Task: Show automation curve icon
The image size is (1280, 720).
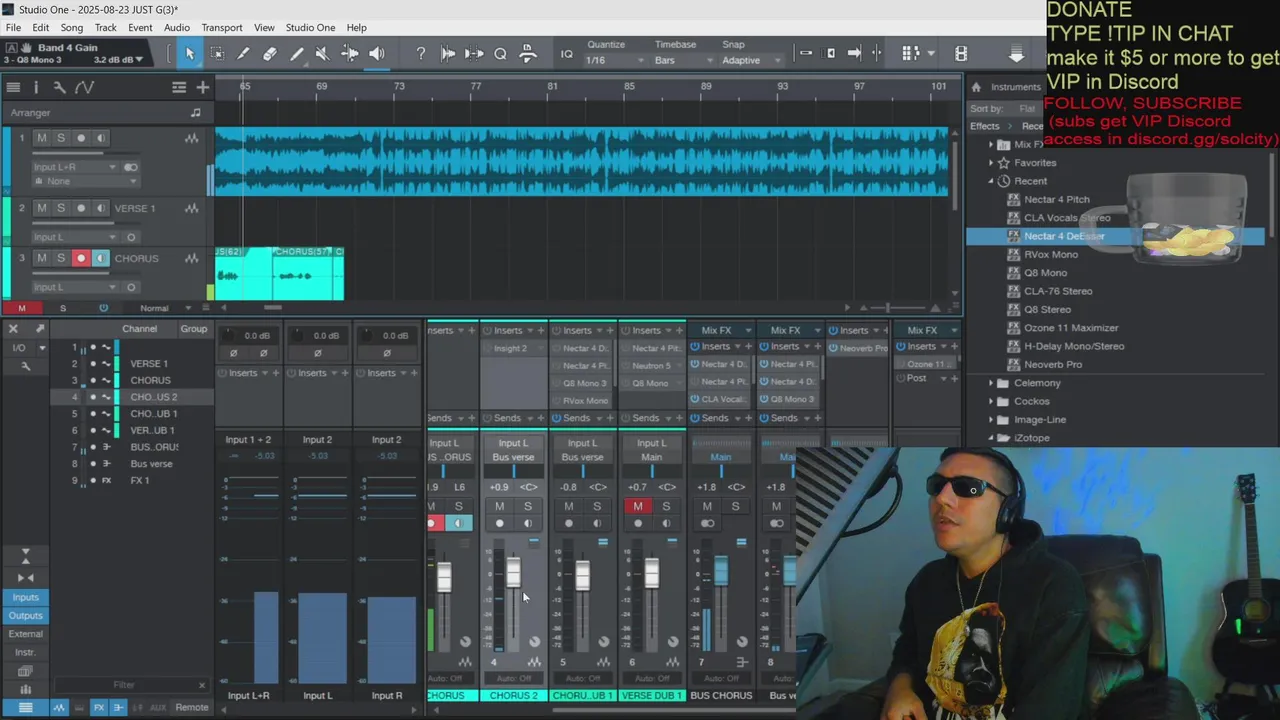Action: pos(84,87)
